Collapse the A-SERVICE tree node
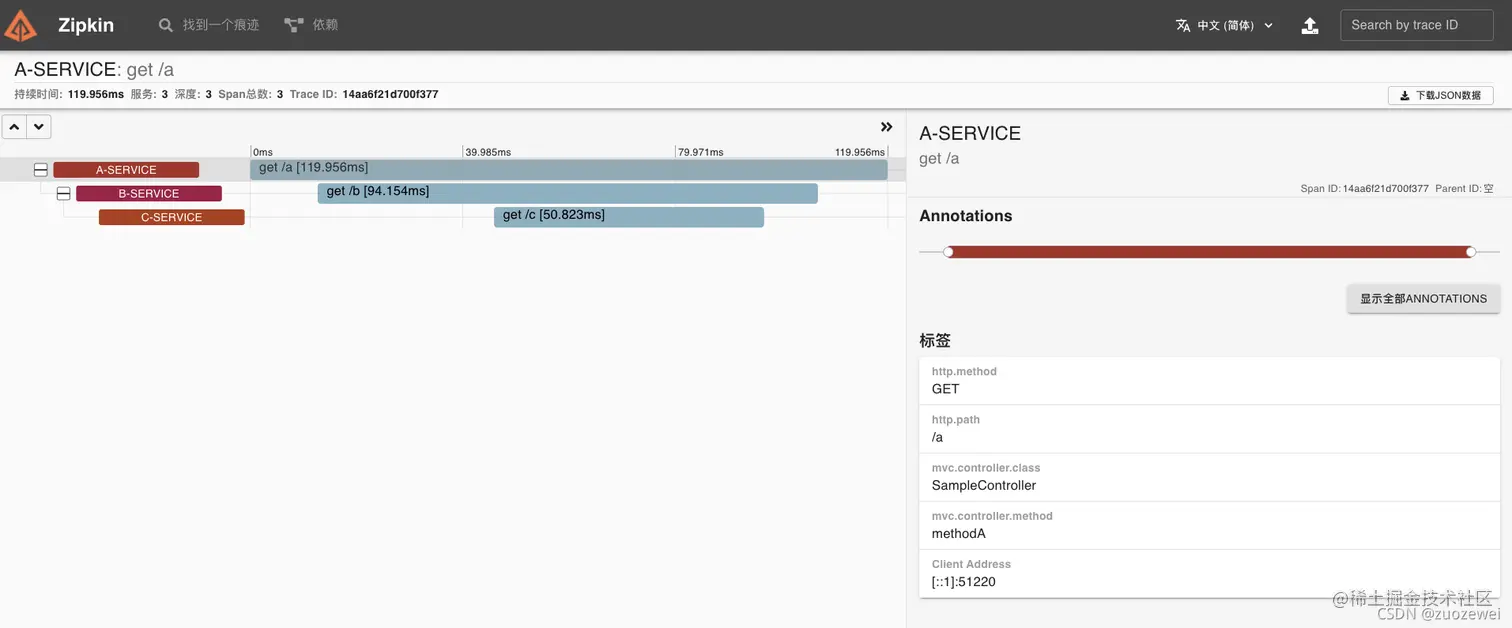 pyautogui.click(x=41, y=170)
